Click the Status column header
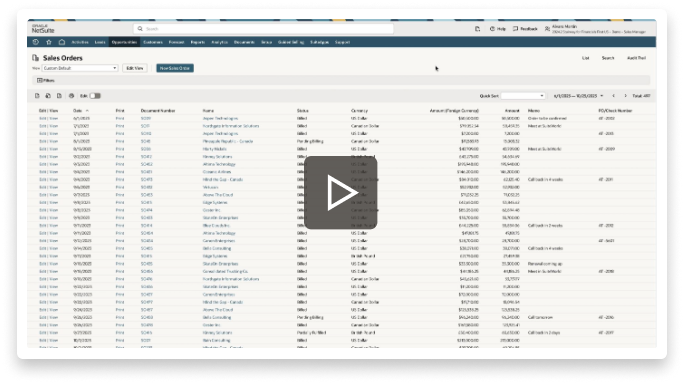This screenshot has width=684, height=384. click(303, 111)
